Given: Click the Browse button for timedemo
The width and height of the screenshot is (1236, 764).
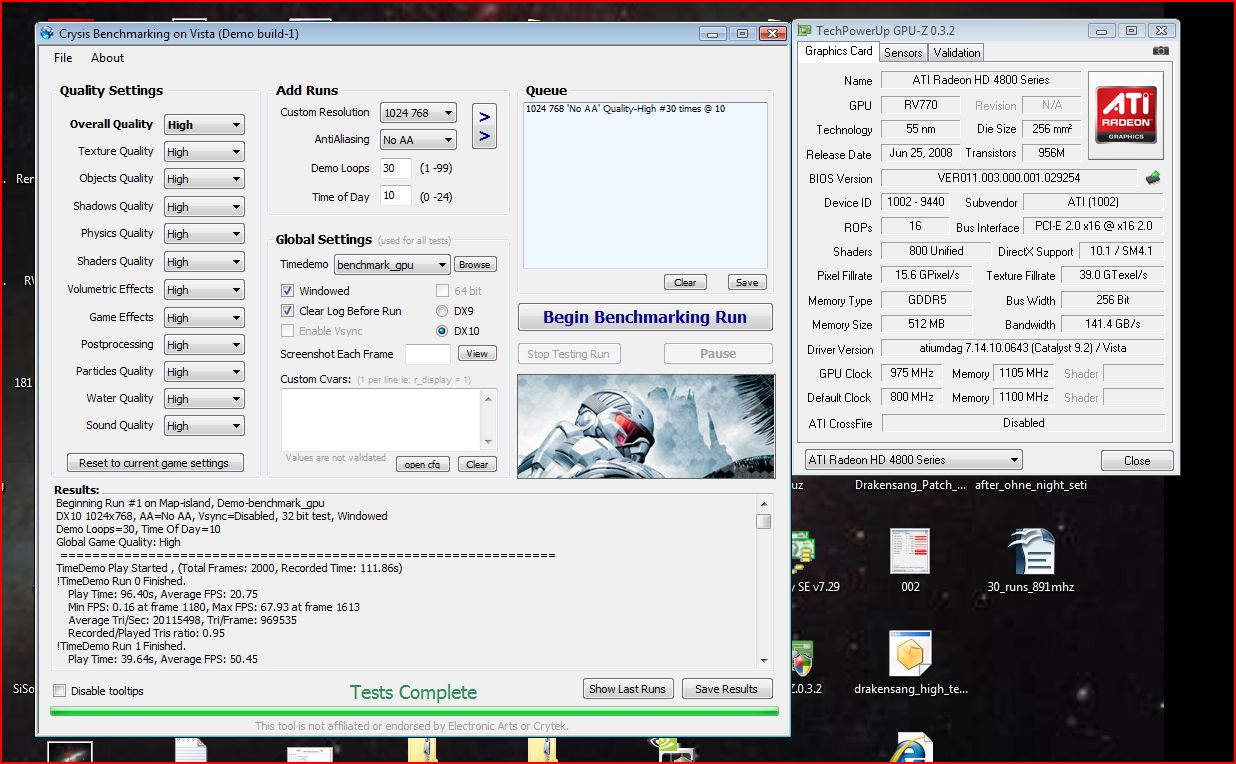Looking at the screenshot, I should pos(475,265).
